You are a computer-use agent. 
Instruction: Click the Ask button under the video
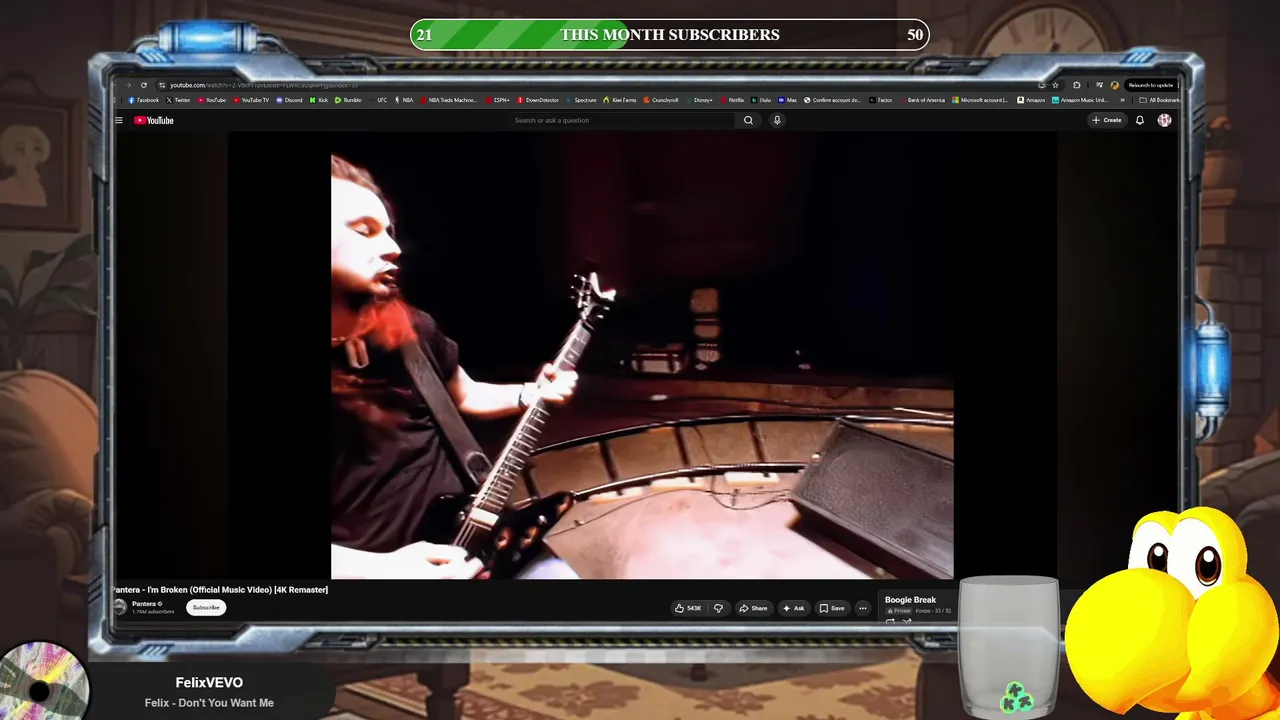point(793,608)
